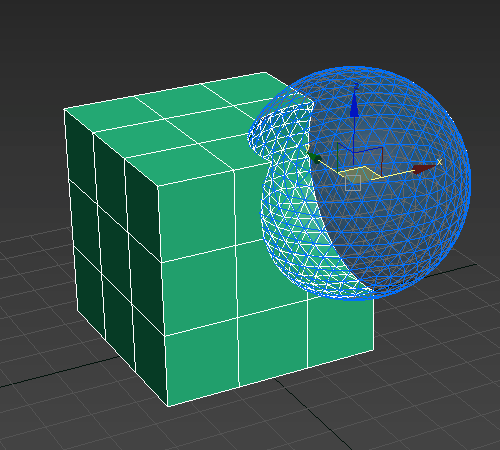Viewport: 500px width, 450px height.
Task: Click the small gray square at gizmo center
Action: point(353,183)
